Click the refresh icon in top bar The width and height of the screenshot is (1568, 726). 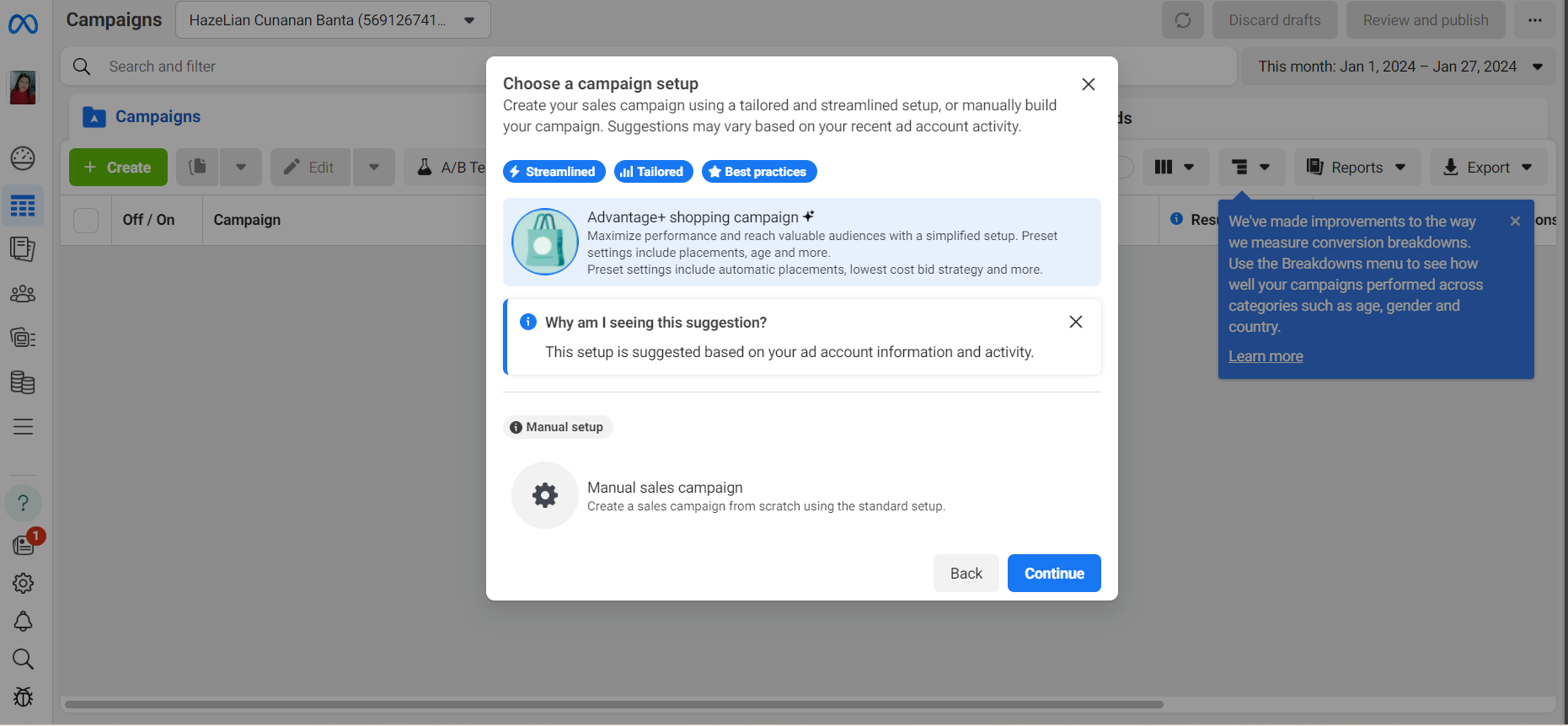[x=1183, y=20]
